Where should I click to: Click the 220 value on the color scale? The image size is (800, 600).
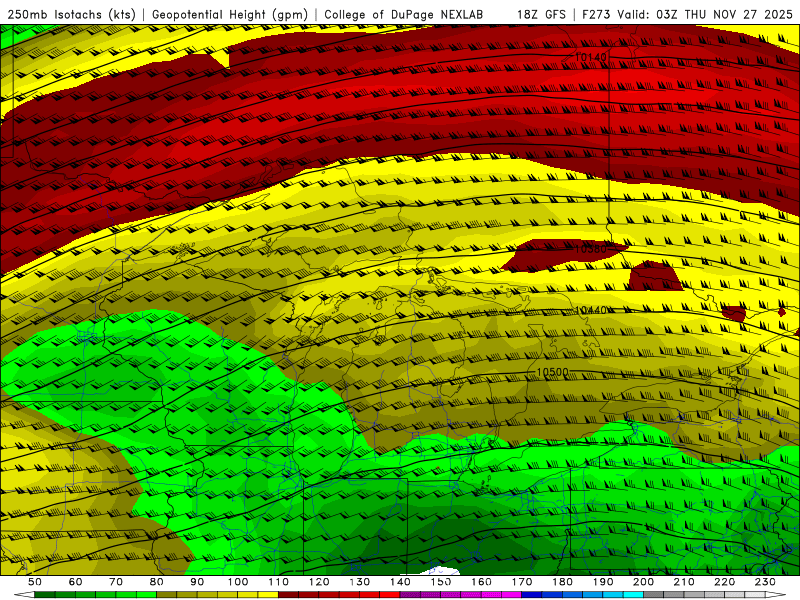[x=724, y=582]
